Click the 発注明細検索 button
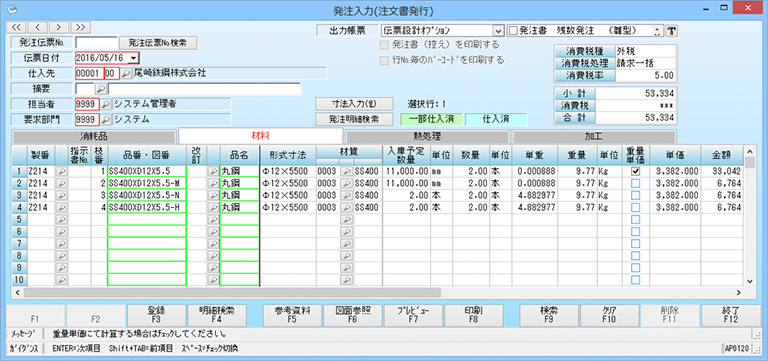Screen dimensions: 768x361 pyautogui.click(x=354, y=119)
